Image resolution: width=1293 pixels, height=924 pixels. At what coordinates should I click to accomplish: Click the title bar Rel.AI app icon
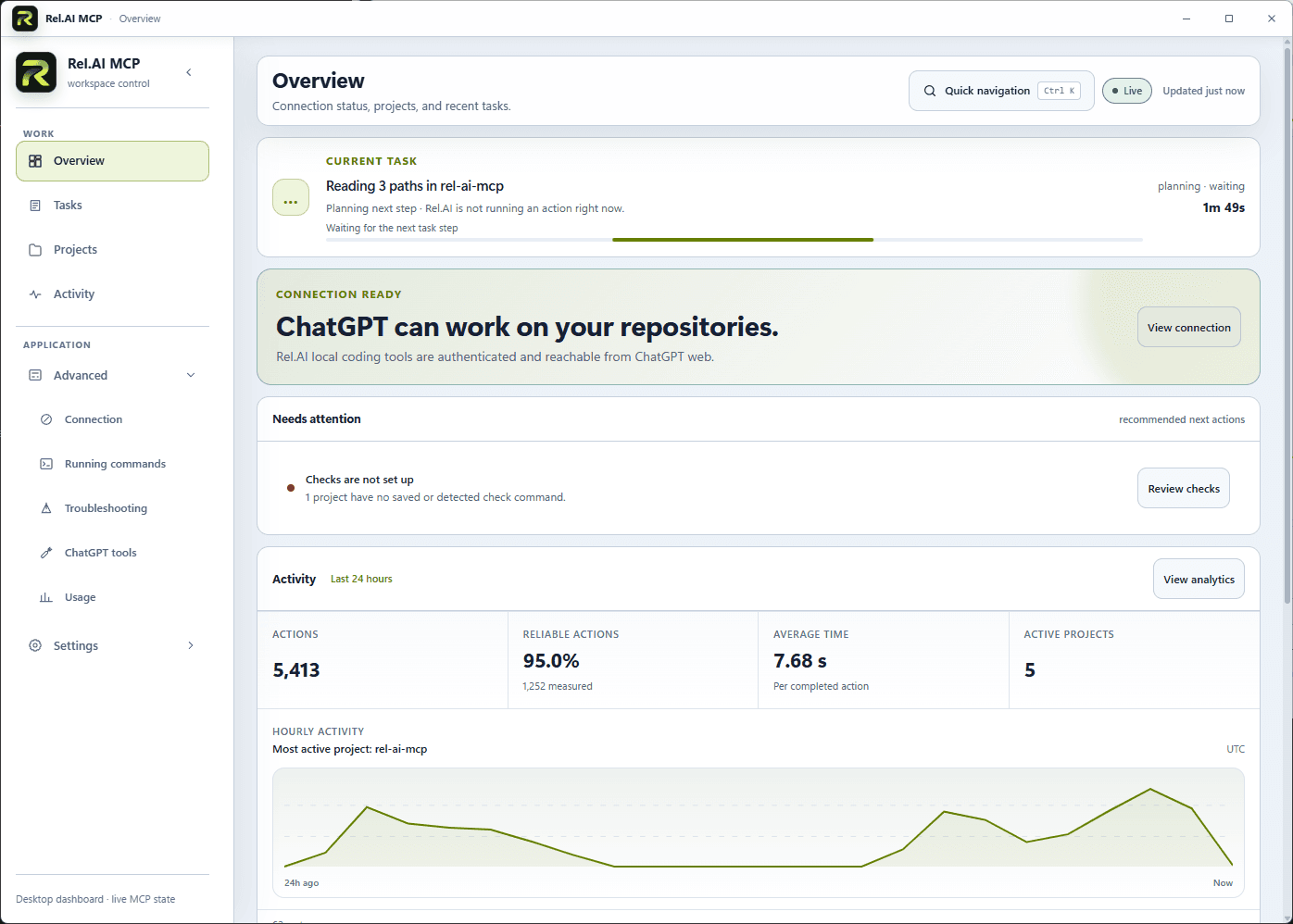coord(25,19)
